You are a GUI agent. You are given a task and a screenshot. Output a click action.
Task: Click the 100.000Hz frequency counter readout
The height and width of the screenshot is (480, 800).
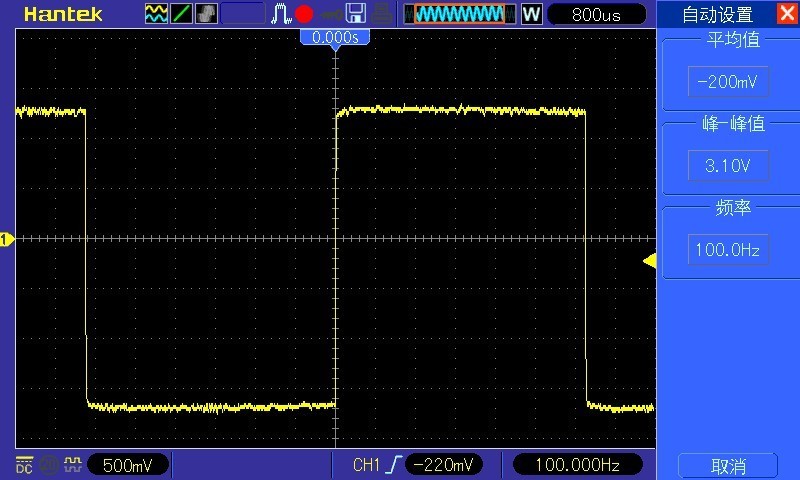pyautogui.click(x=575, y=465)
